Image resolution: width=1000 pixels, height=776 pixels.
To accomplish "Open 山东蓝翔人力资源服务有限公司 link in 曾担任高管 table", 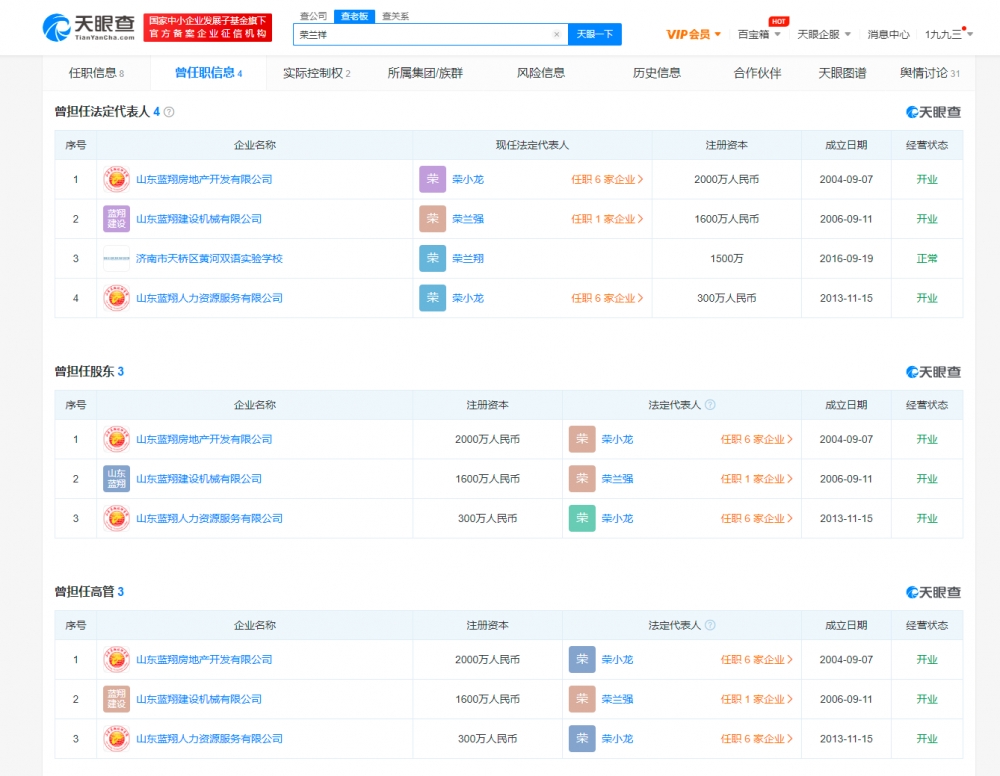I will coord(209,738).
